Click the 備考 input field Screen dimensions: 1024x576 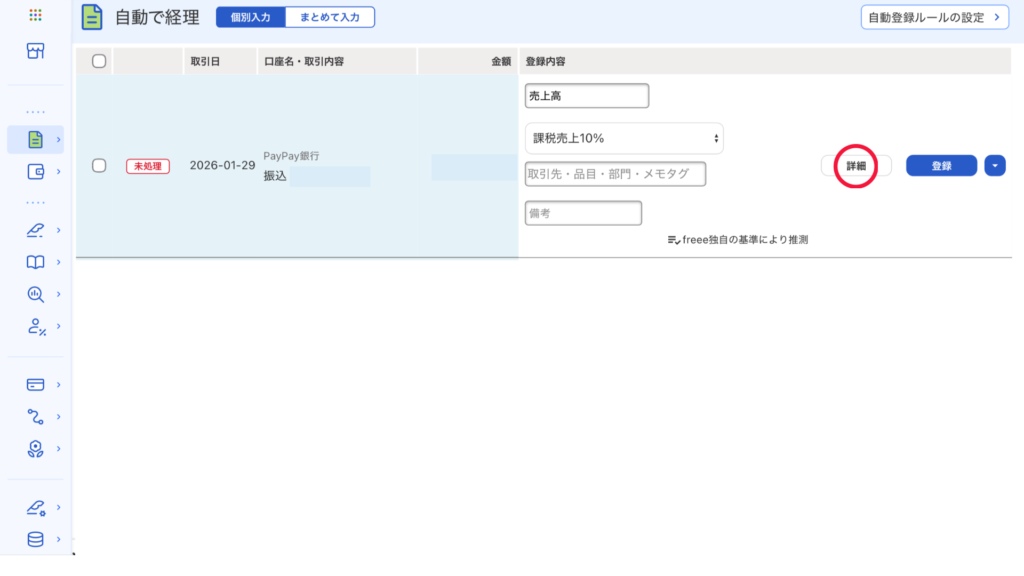pyautogui.click(x=583, y=213)
